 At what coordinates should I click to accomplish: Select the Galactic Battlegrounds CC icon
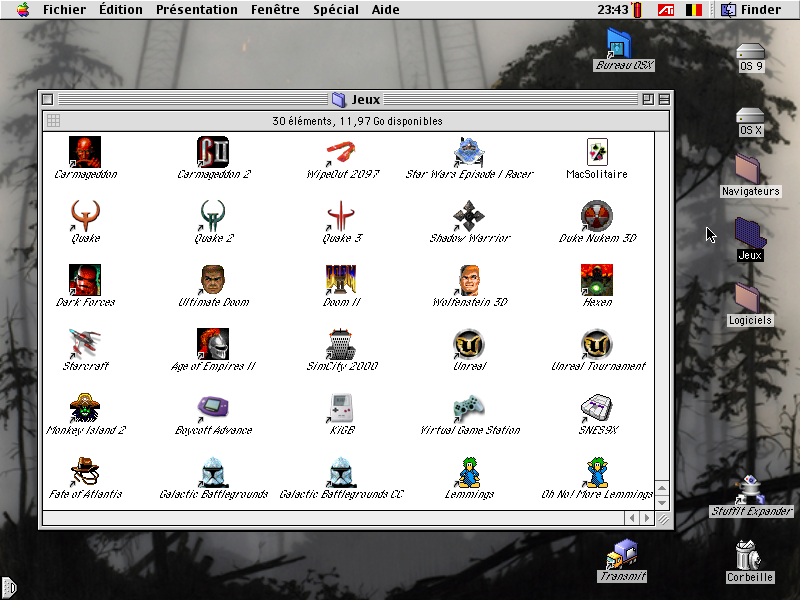tap(341, 471)
